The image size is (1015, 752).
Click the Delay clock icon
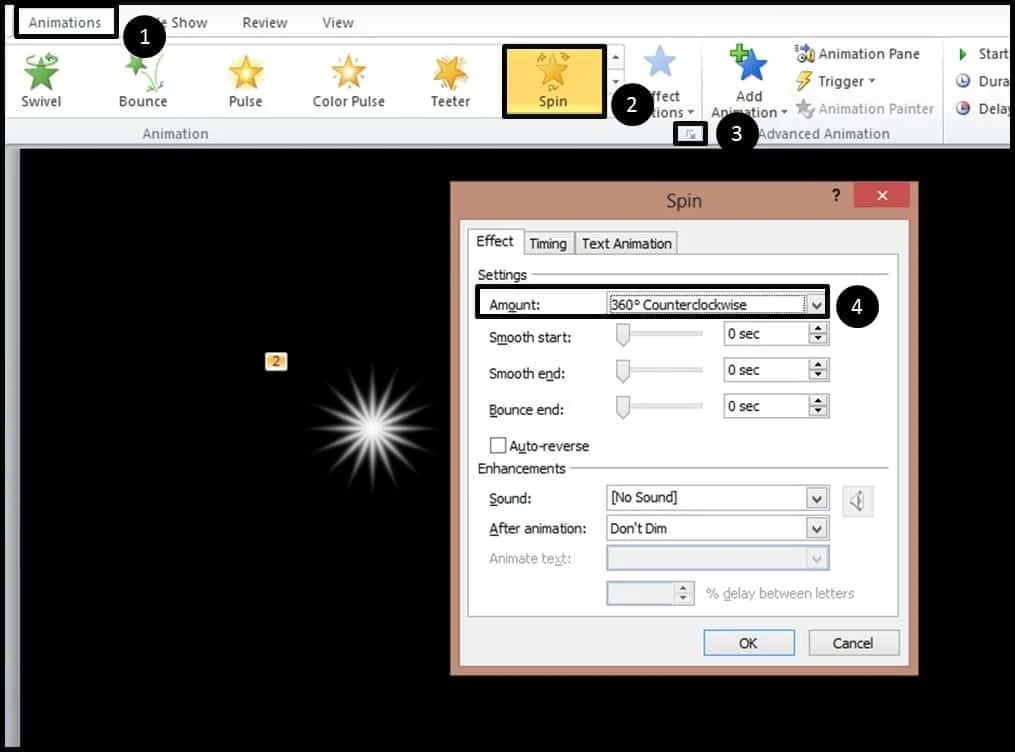[x=963, y=108]
